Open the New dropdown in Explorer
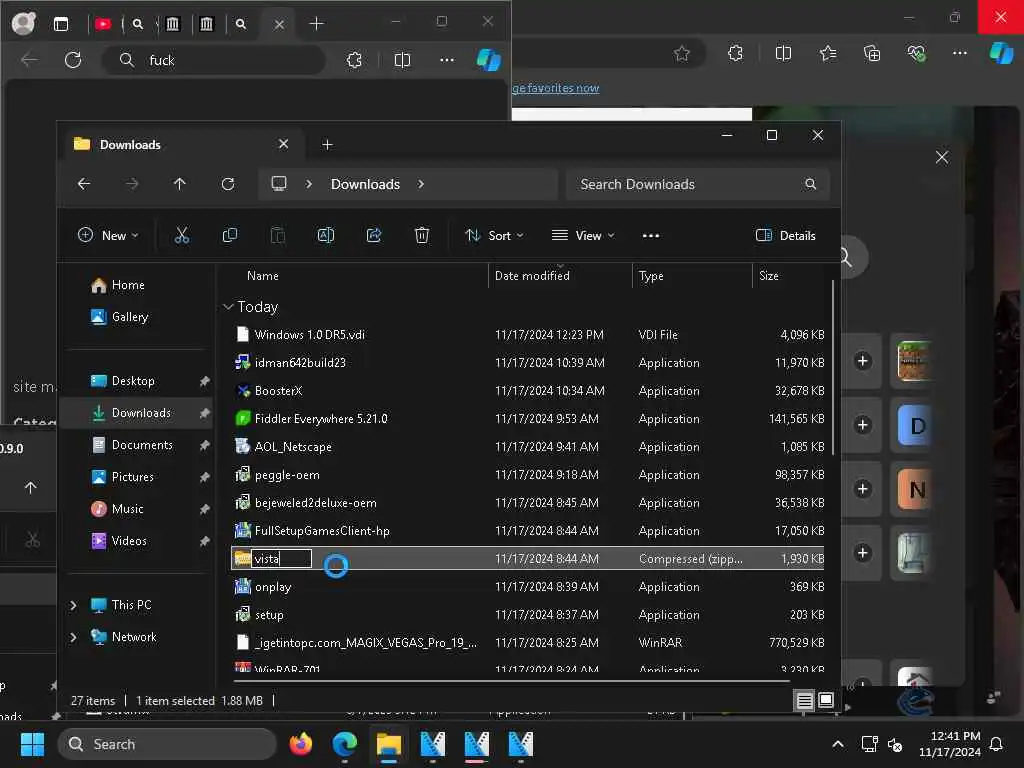 [108, 235]
